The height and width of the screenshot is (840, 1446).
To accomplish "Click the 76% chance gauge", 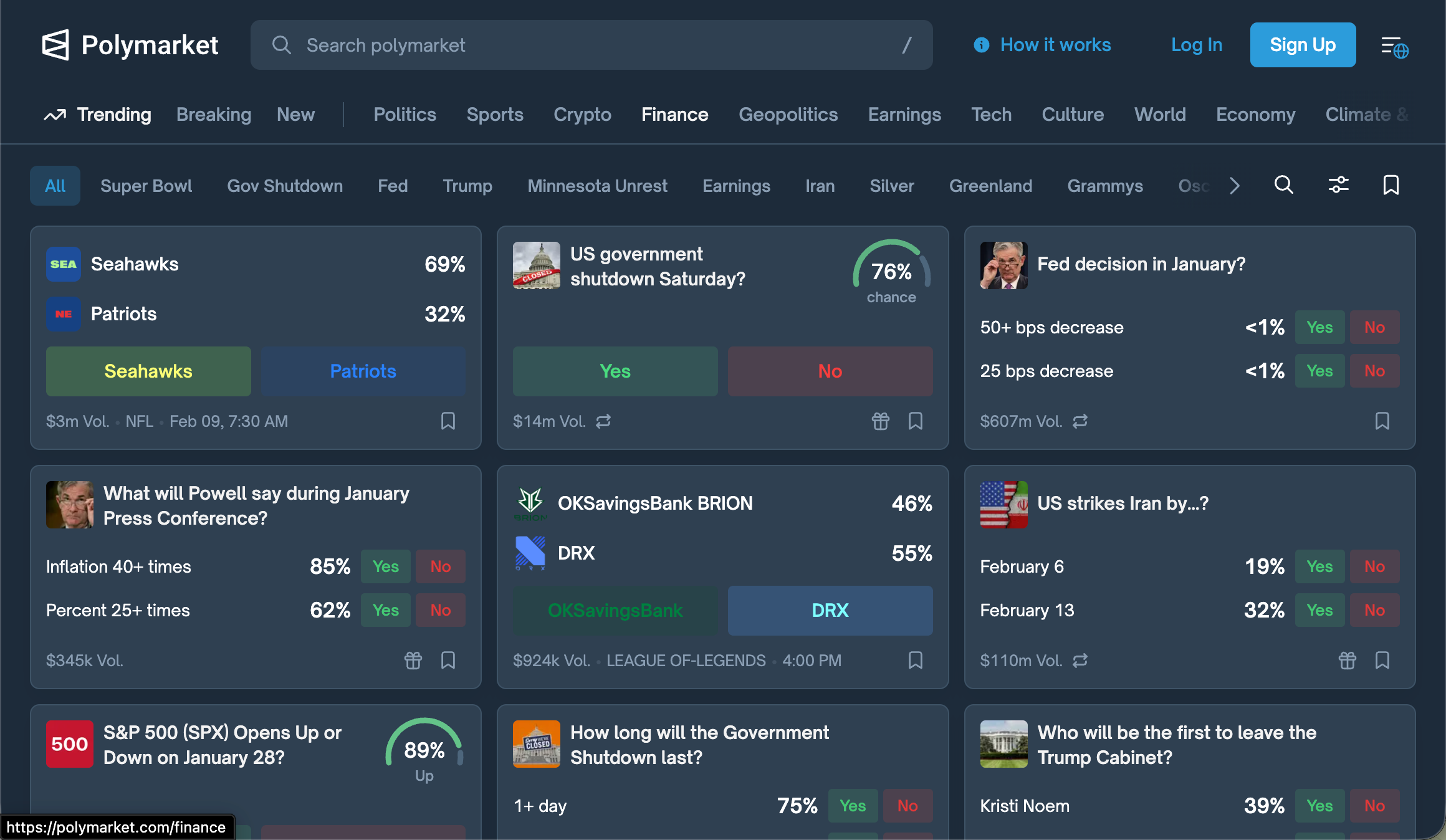I will (x=891, y=272).
